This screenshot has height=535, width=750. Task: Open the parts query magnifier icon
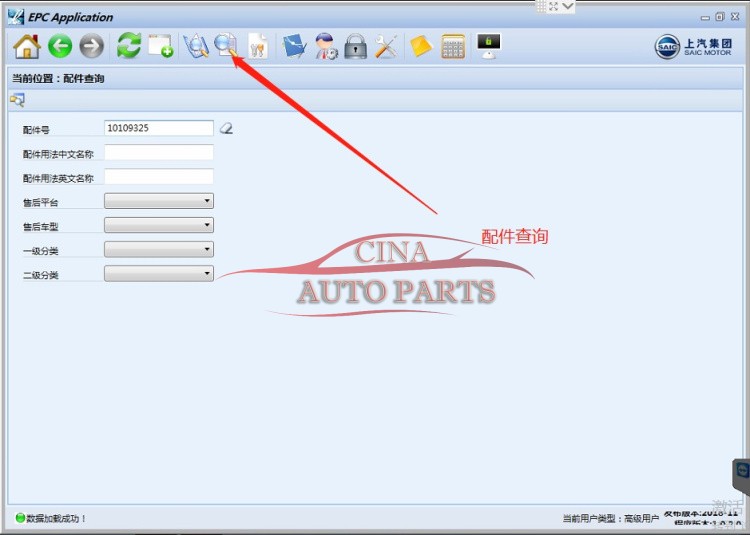(227, 46)
